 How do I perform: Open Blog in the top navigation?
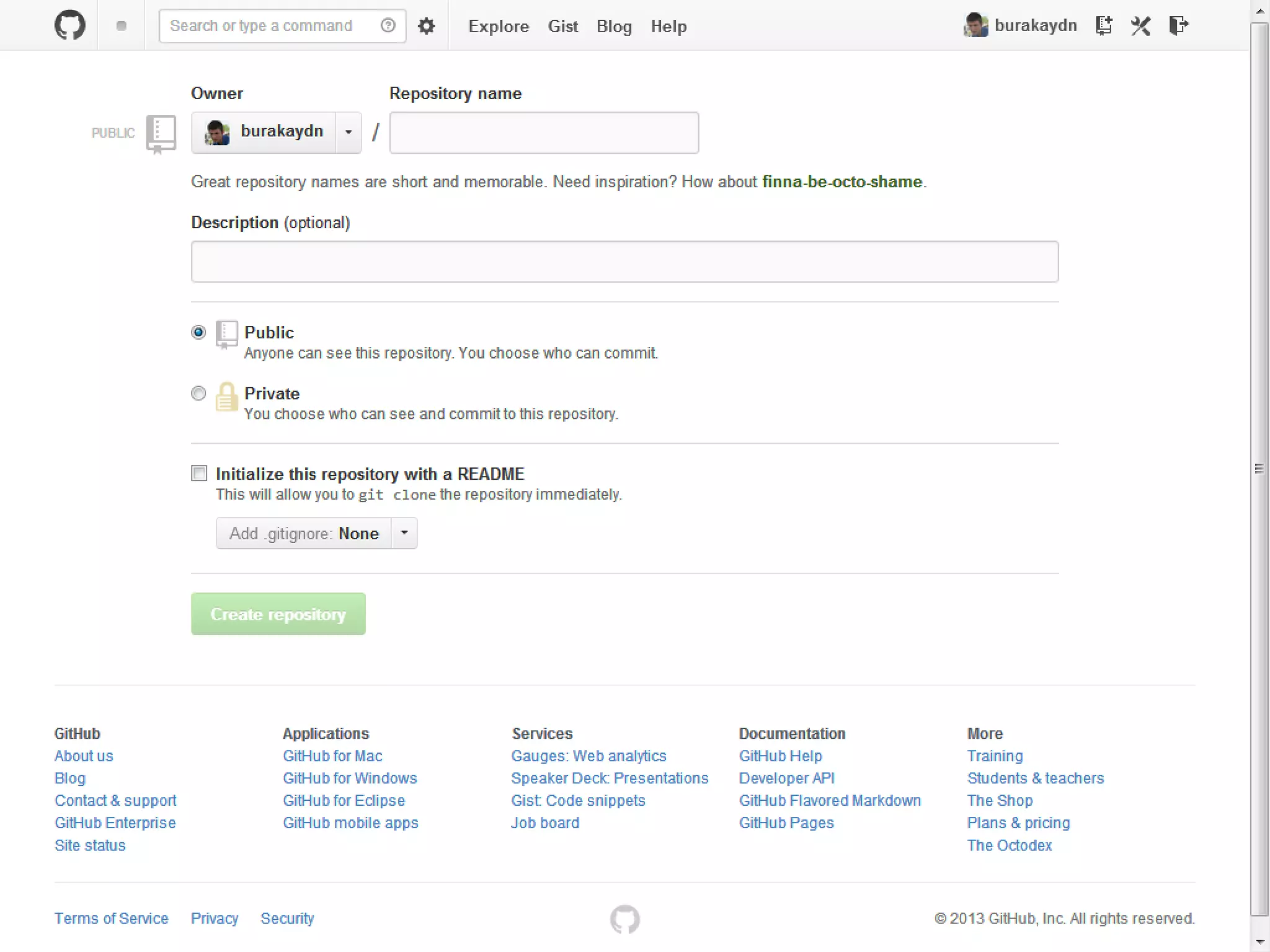pos(614,26)
